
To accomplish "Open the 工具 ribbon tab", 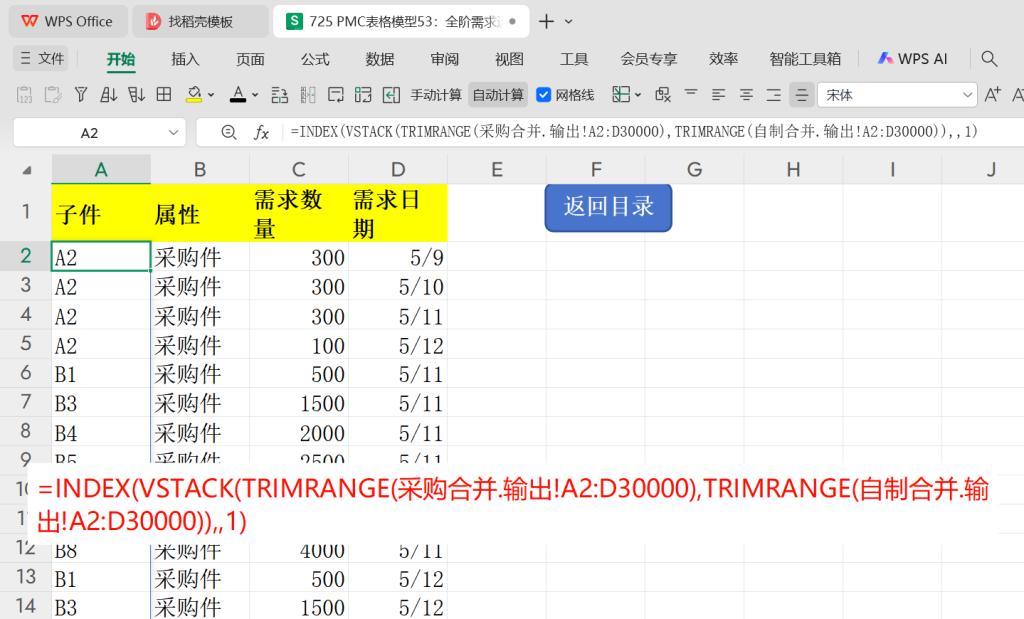I will point(574,59).
